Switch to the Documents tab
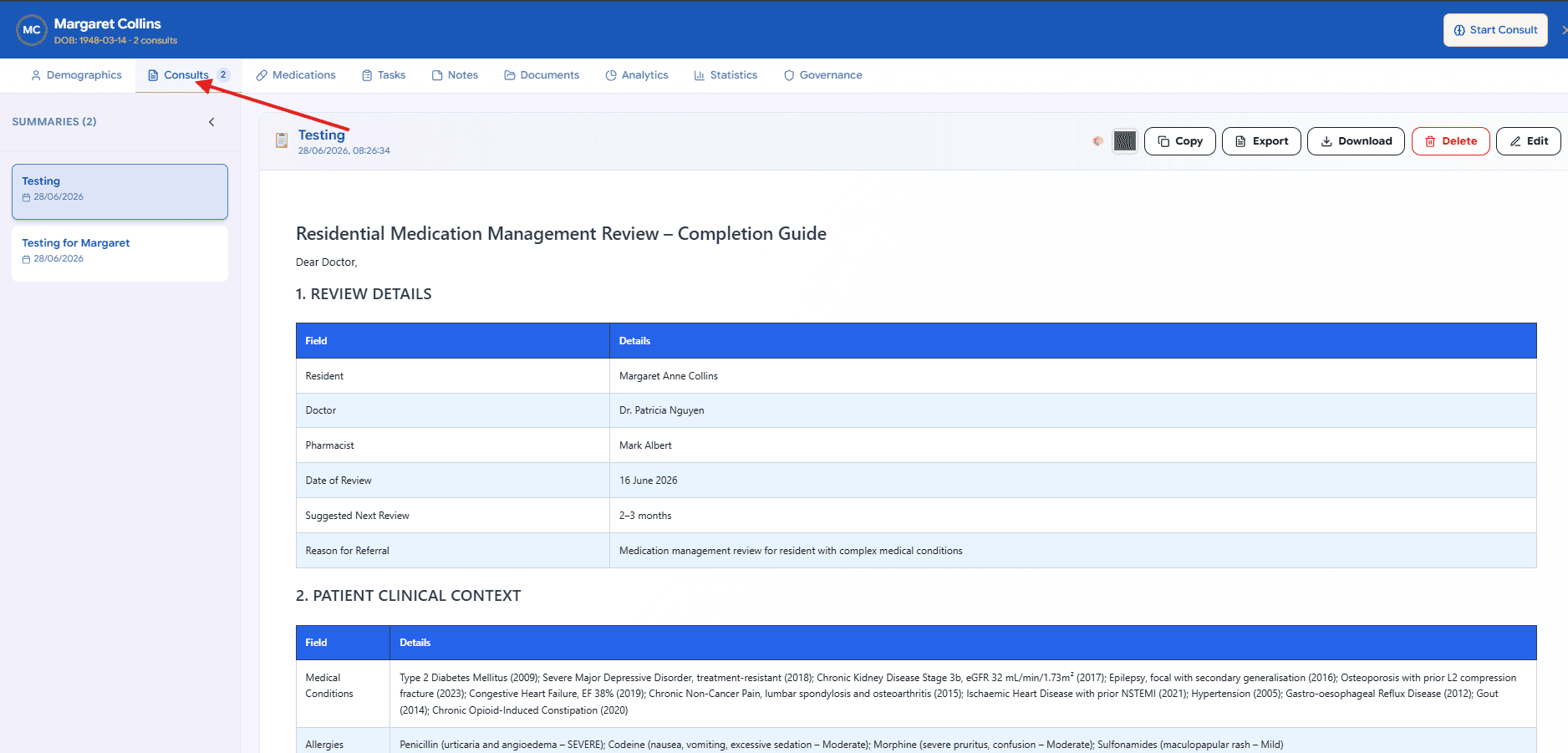This screenshot has width=1568, height=753. tap(542, 75)
